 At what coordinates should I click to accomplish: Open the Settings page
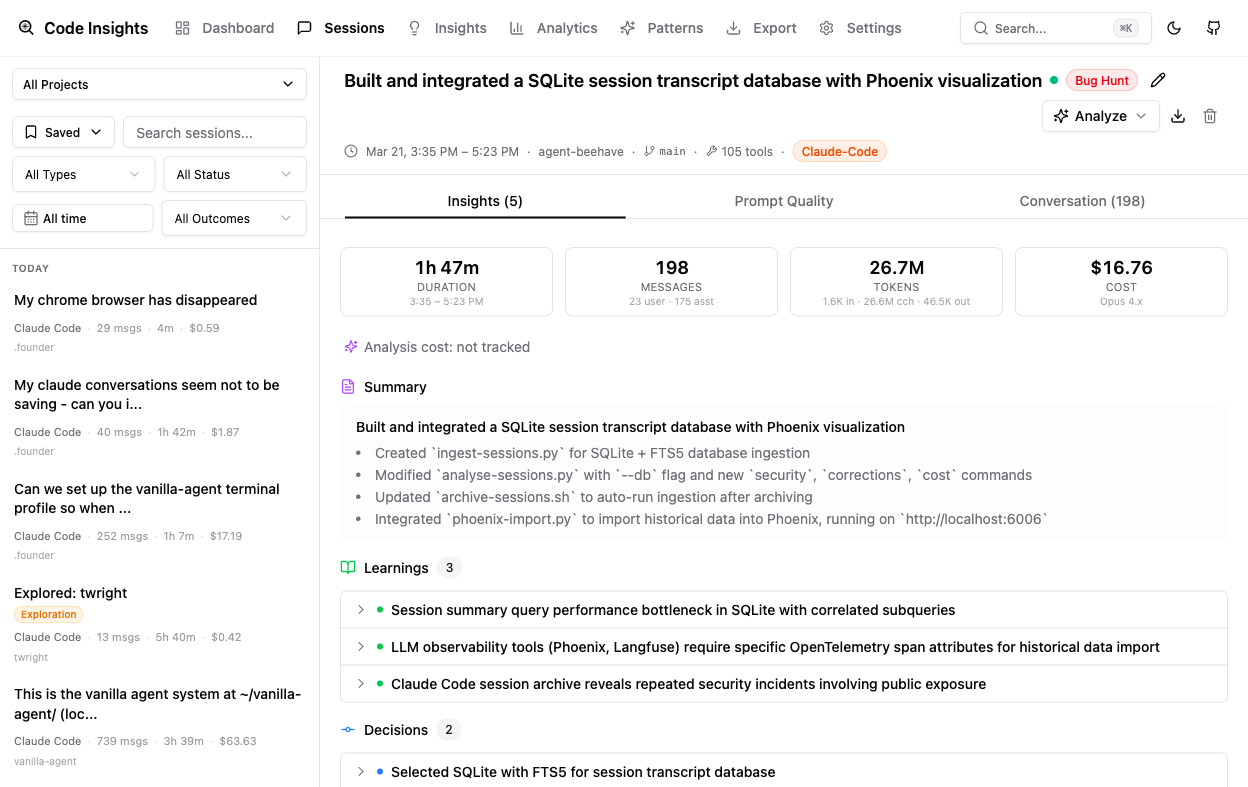click(x=860, y=28)
